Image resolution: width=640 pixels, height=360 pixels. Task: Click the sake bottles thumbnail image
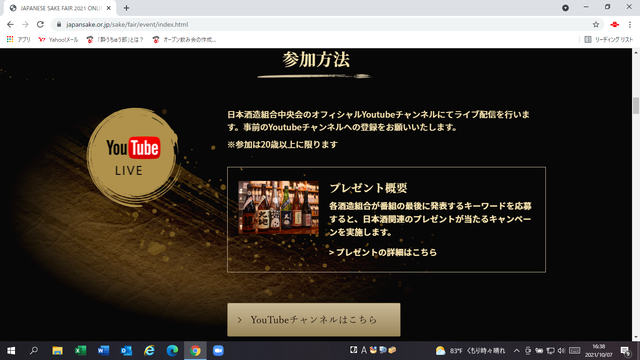pos(278,207)
